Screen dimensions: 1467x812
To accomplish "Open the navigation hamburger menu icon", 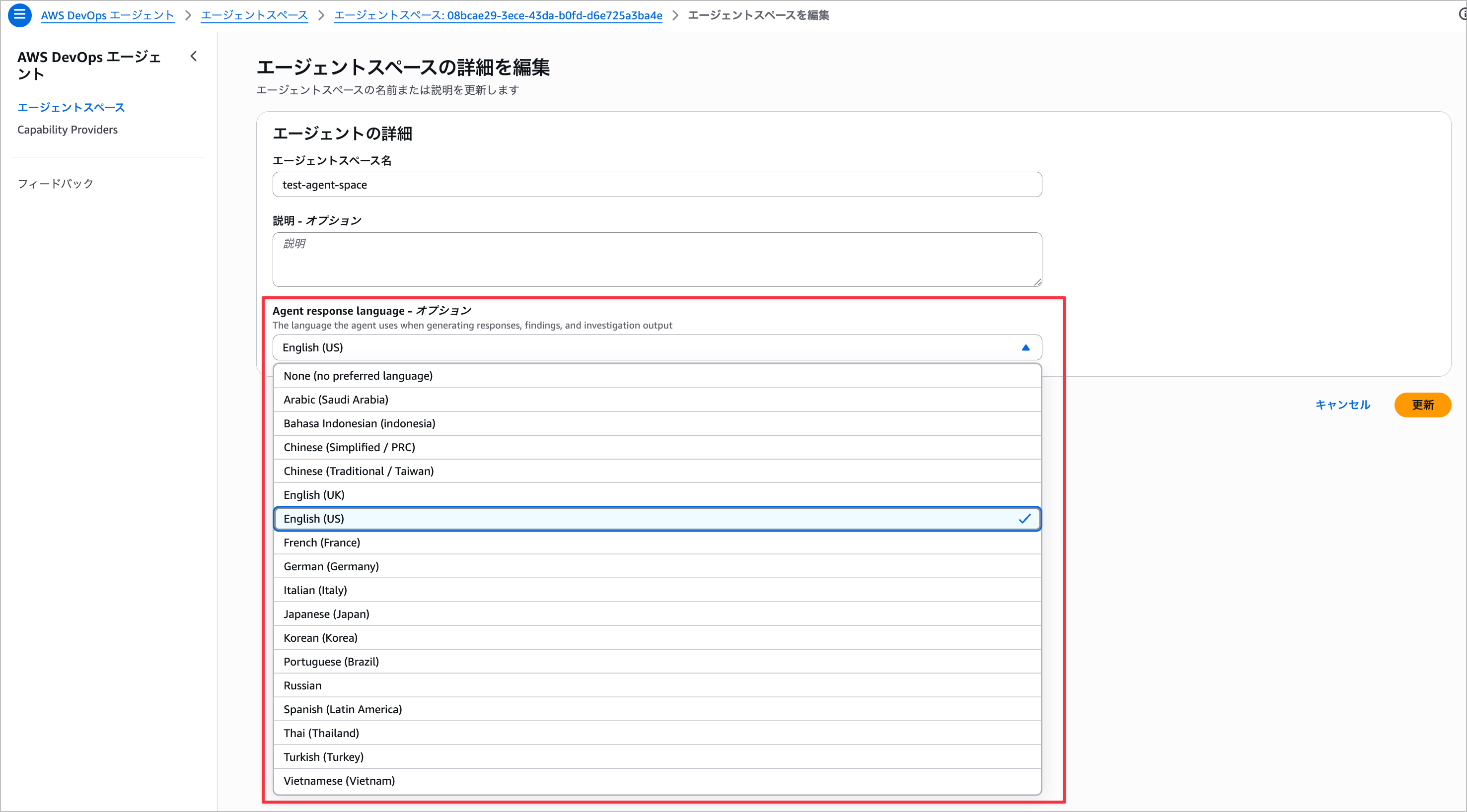I will pyautogui.click(x=19, y=15).
